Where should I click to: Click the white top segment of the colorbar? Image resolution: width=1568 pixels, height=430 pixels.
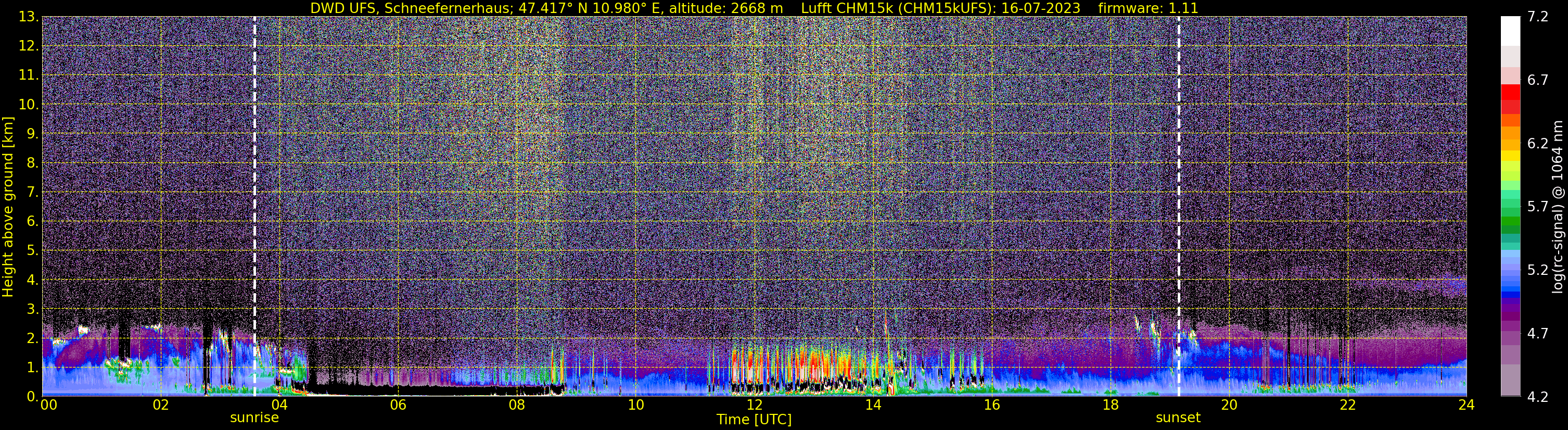pyautogui.click(x=1510, y=31)
